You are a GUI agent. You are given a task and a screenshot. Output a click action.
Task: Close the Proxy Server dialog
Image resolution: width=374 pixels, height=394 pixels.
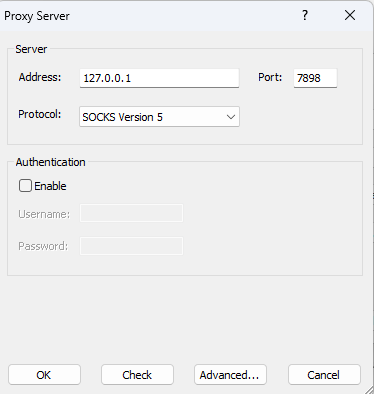coord(350,15)
